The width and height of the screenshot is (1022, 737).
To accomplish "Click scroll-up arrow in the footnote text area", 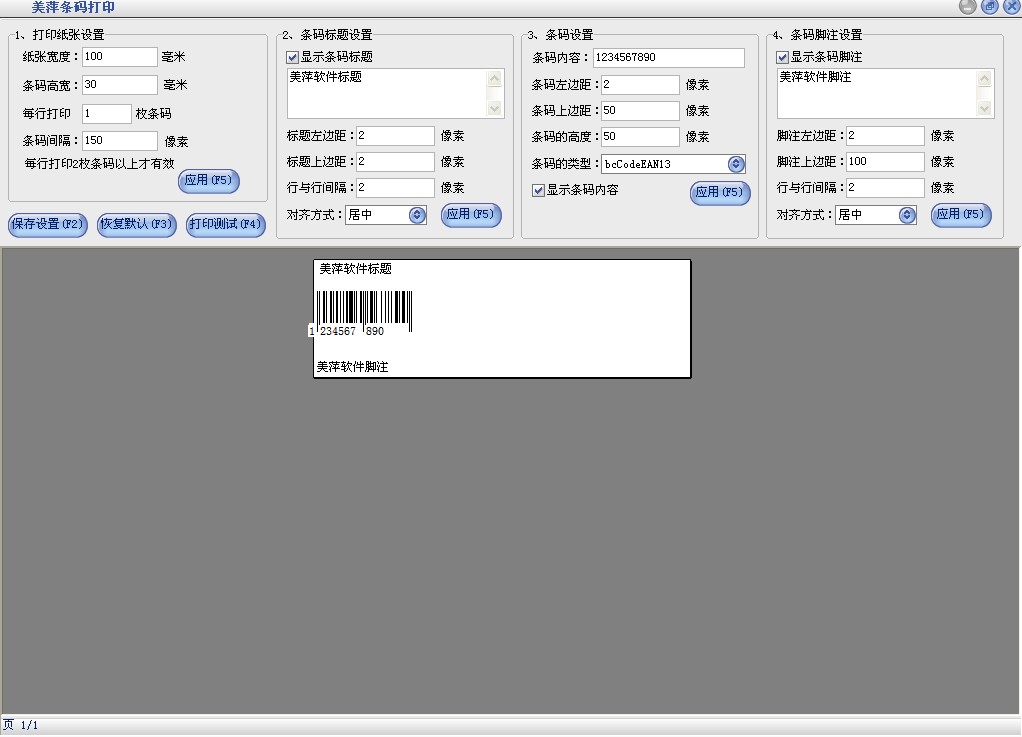I will pyautogui.click(x=985, y=78).
